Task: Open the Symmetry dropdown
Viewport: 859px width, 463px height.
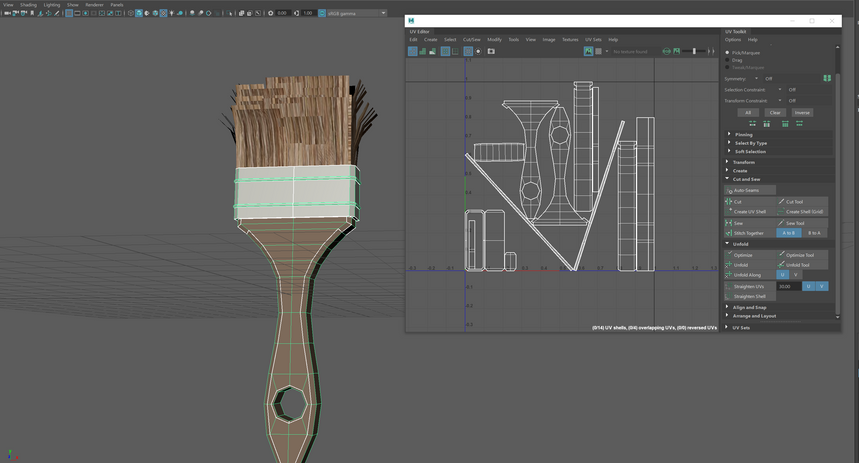Action: point(757,78)
